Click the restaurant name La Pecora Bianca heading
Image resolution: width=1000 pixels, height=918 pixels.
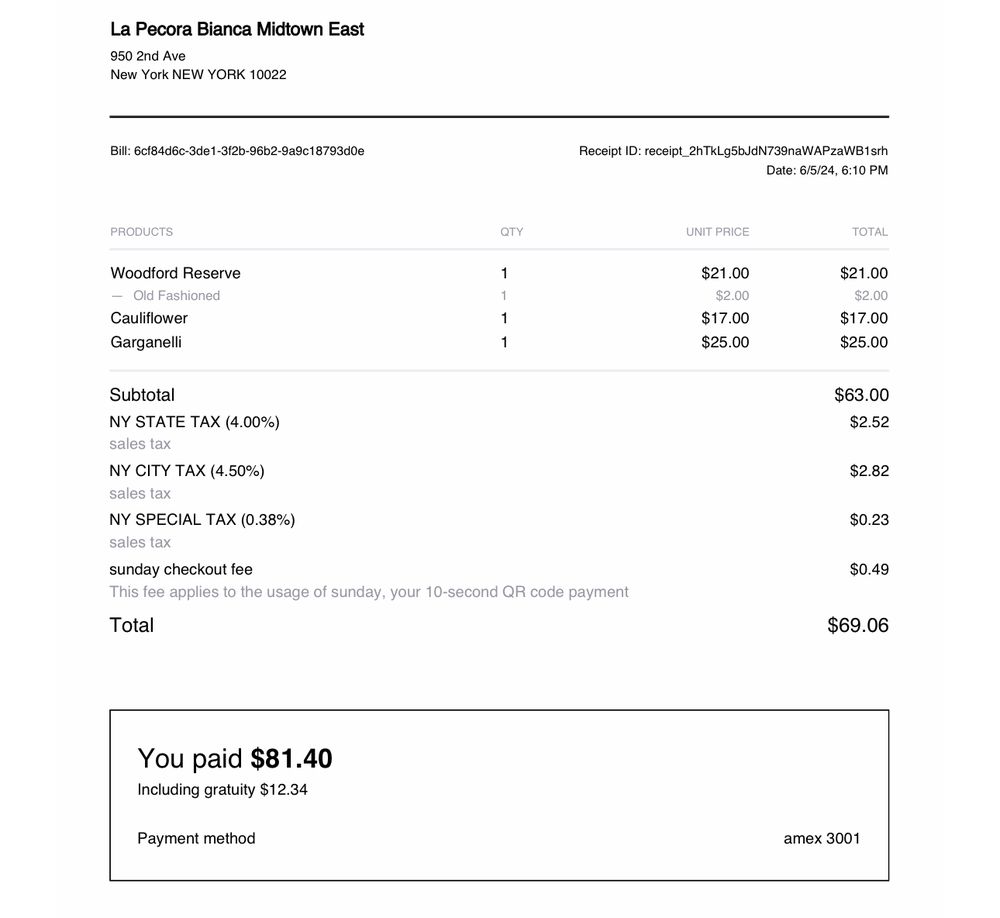pyautogui.click(x=237, y=29)
